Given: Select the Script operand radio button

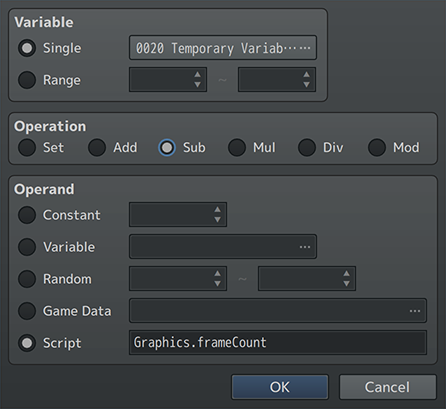Looking at the screenshot, I should tap(27, 343).
